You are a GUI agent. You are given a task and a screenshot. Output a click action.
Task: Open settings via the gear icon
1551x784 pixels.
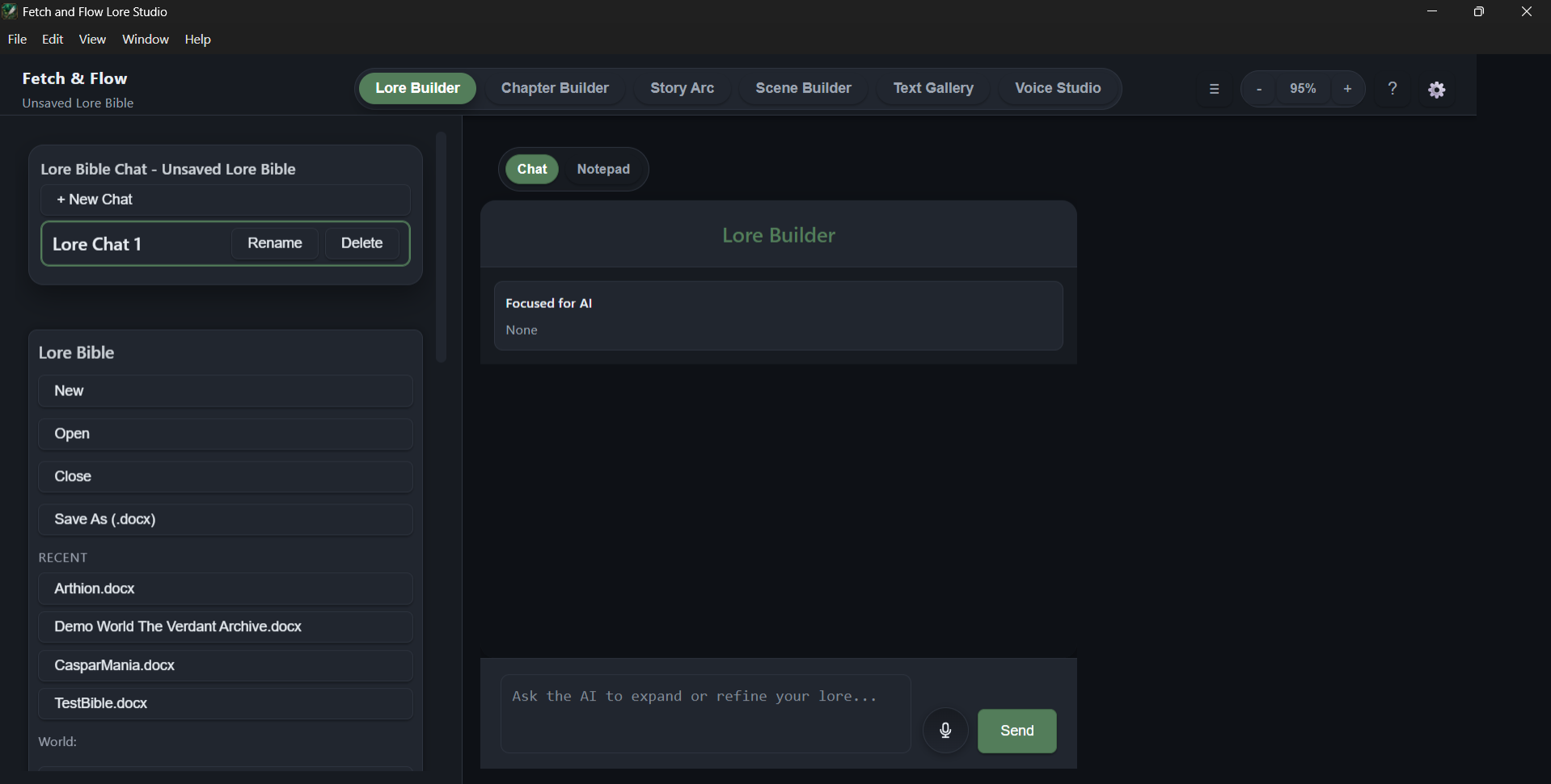1437,90
